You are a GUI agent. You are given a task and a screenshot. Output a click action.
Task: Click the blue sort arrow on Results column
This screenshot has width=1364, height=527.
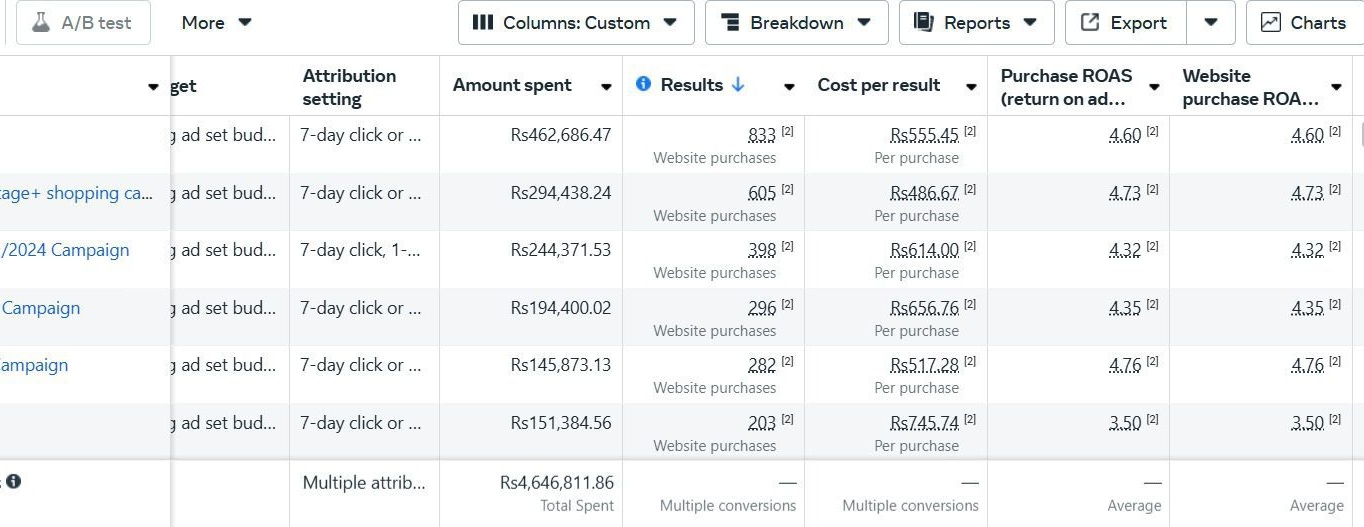pos(738,85)
